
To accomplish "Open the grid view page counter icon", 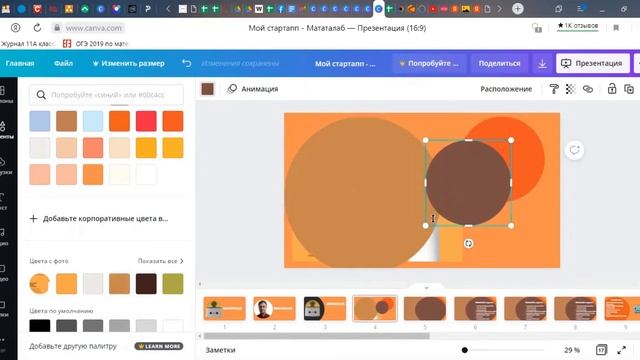I will (x=601, y=350).
